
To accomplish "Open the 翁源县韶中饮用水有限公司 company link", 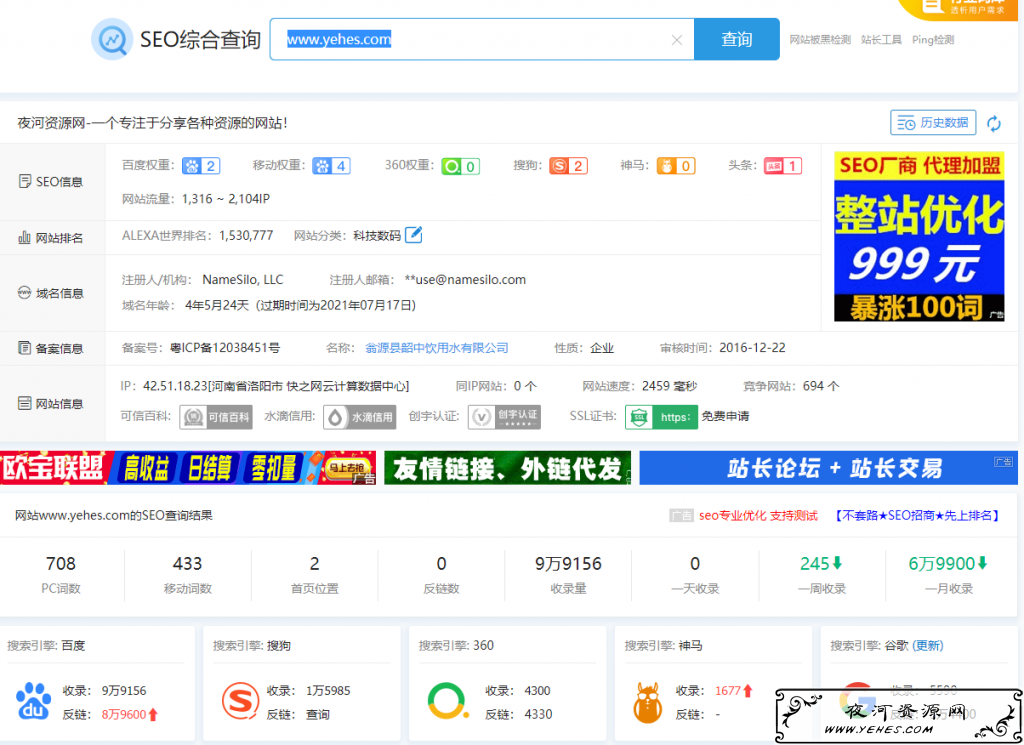I will [437, 348].
